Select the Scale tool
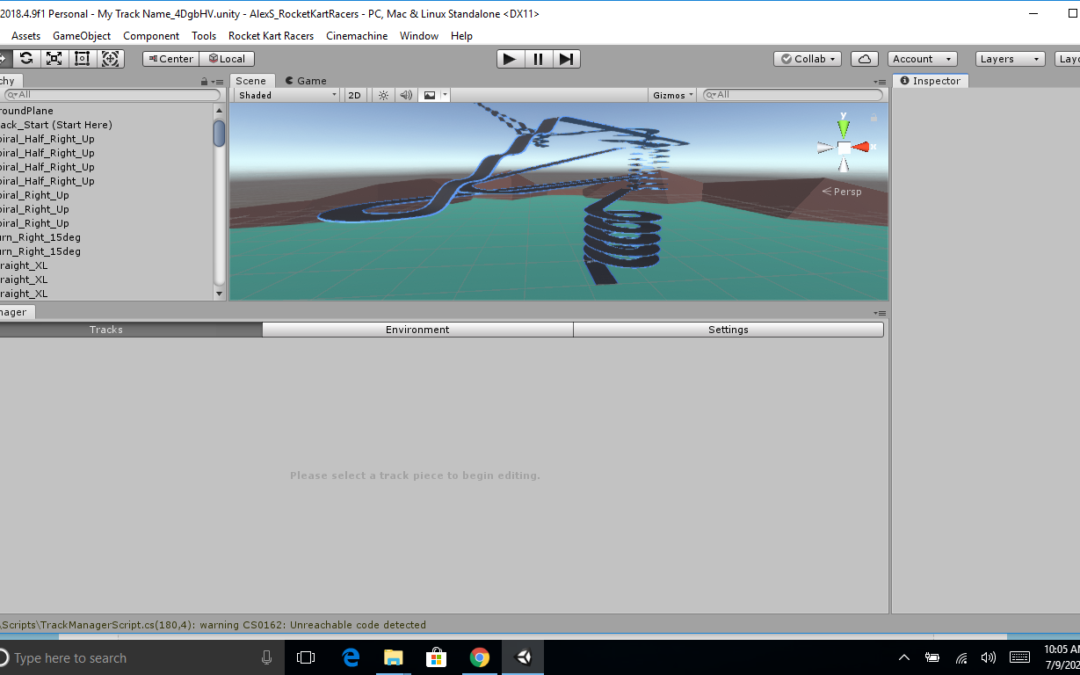 pyautogui.click(x=54, y=59)
